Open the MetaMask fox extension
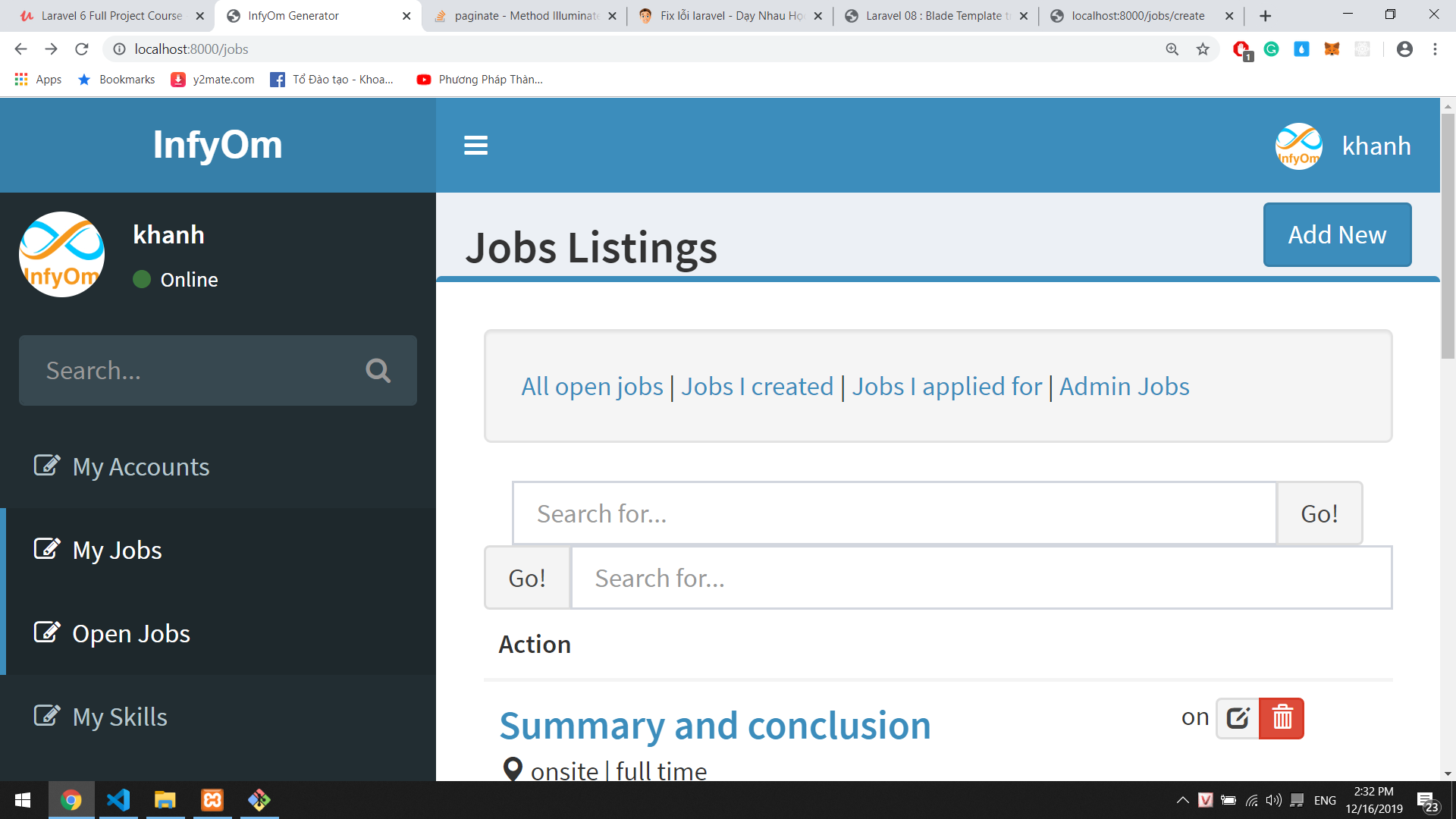Image resolution: width=1456 pixels, height=819 pixels. [x=1332, y=49]
